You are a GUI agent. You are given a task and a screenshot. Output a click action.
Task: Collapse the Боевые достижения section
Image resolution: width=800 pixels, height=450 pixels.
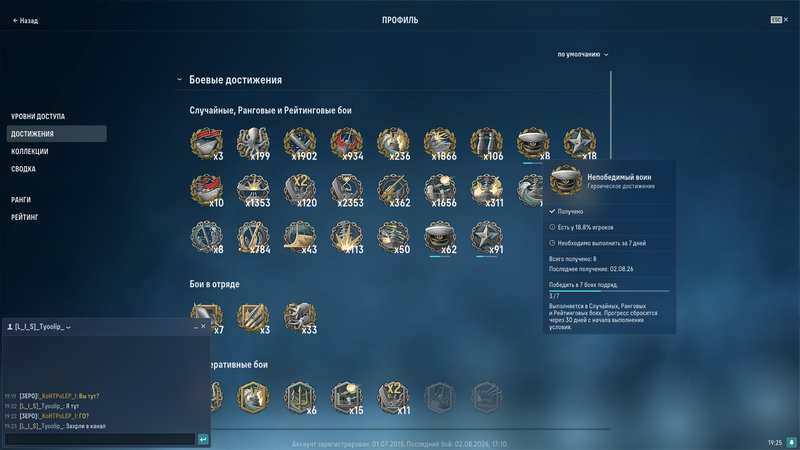click(x=179, y=80)
